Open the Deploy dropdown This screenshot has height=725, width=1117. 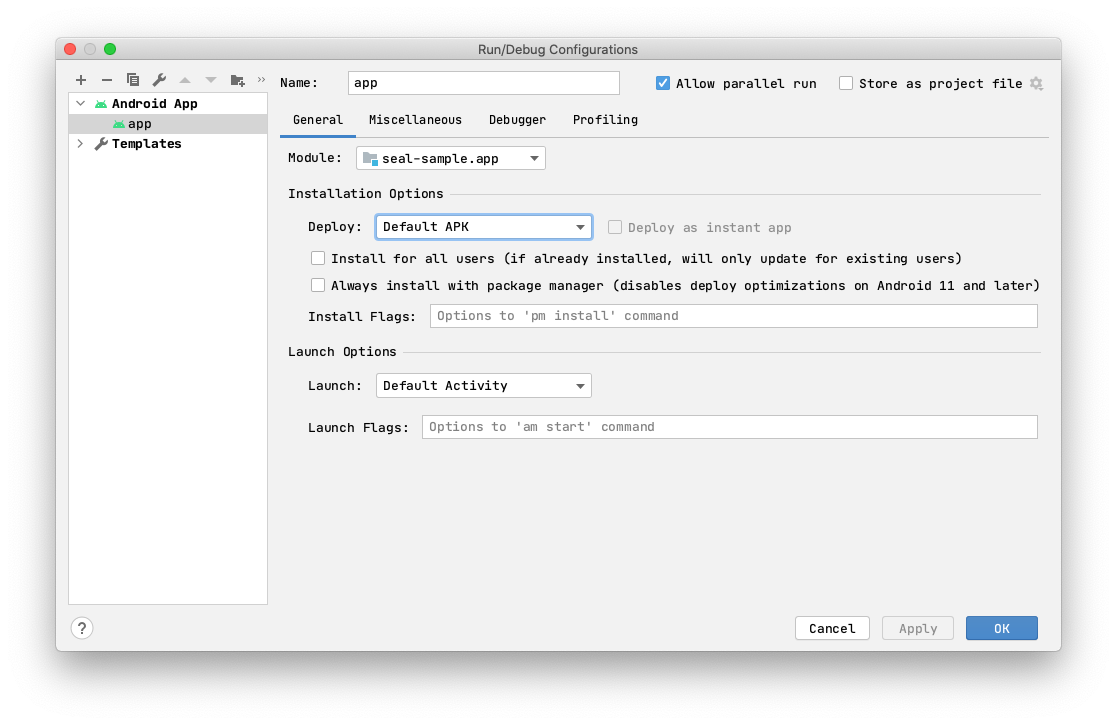(483, 227)
